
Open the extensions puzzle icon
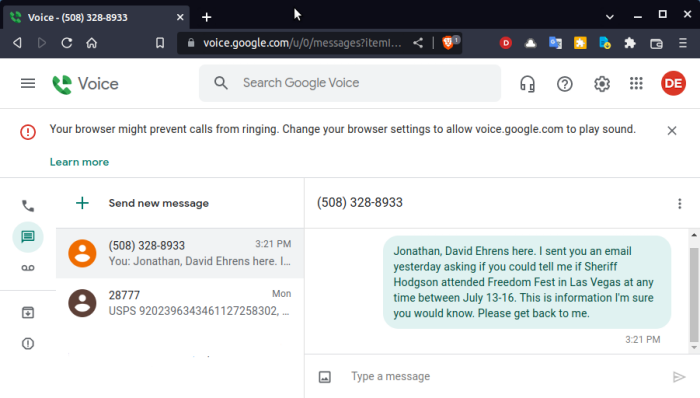(x=630, y=43)
